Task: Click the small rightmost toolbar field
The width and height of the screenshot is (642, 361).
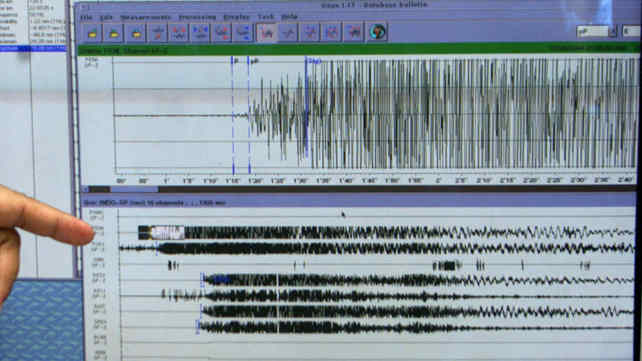Action: click(x=631, y=32)
